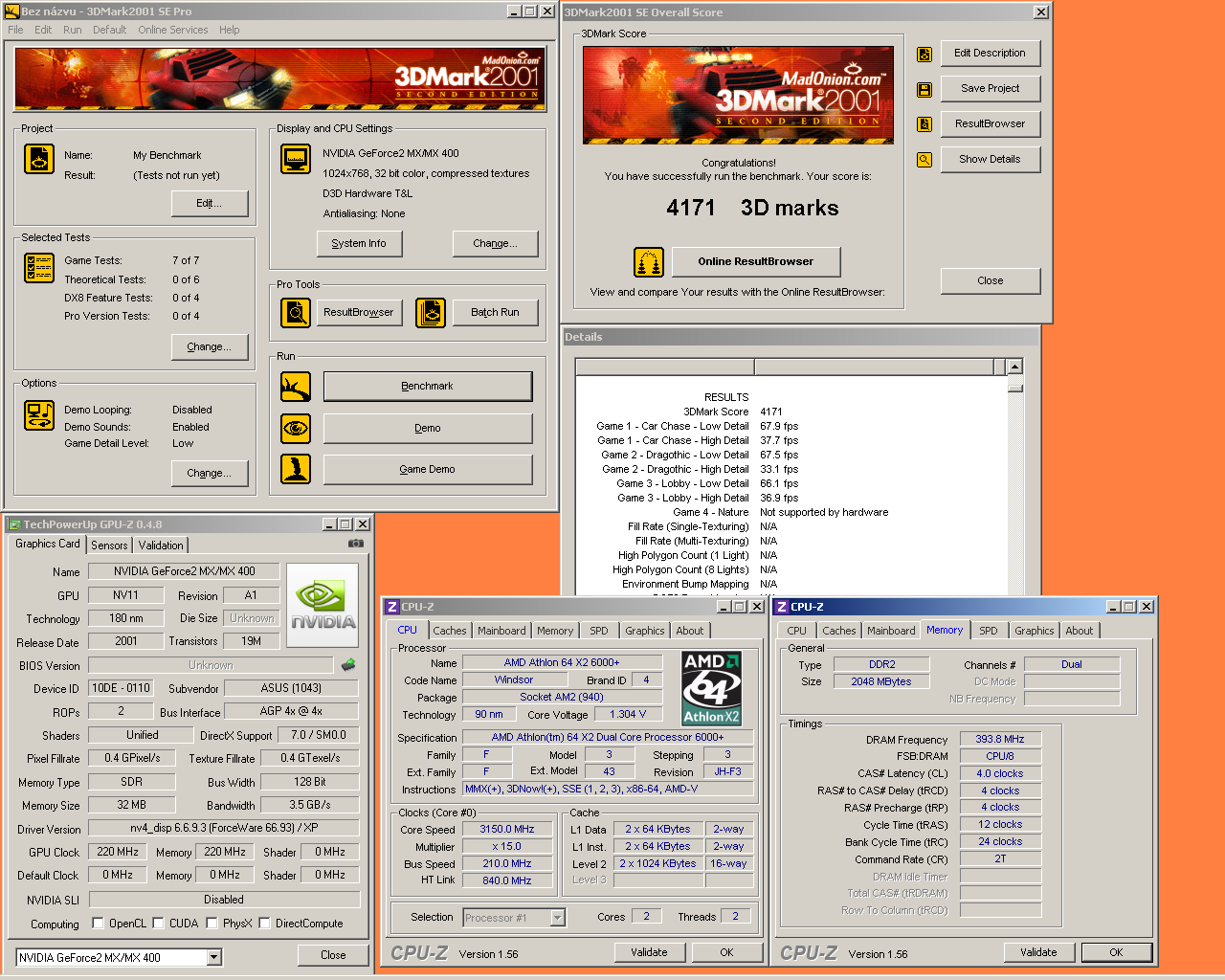Image resolution: width=1225 pixels, height=980 pixels.
Task: Click the 3DMark2001 title bar icon
Action: [x=12, y=11]
